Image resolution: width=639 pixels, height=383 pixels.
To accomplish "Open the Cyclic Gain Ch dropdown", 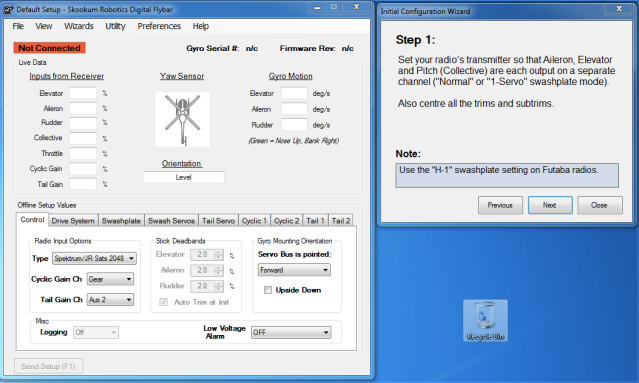I will (110, 279).
